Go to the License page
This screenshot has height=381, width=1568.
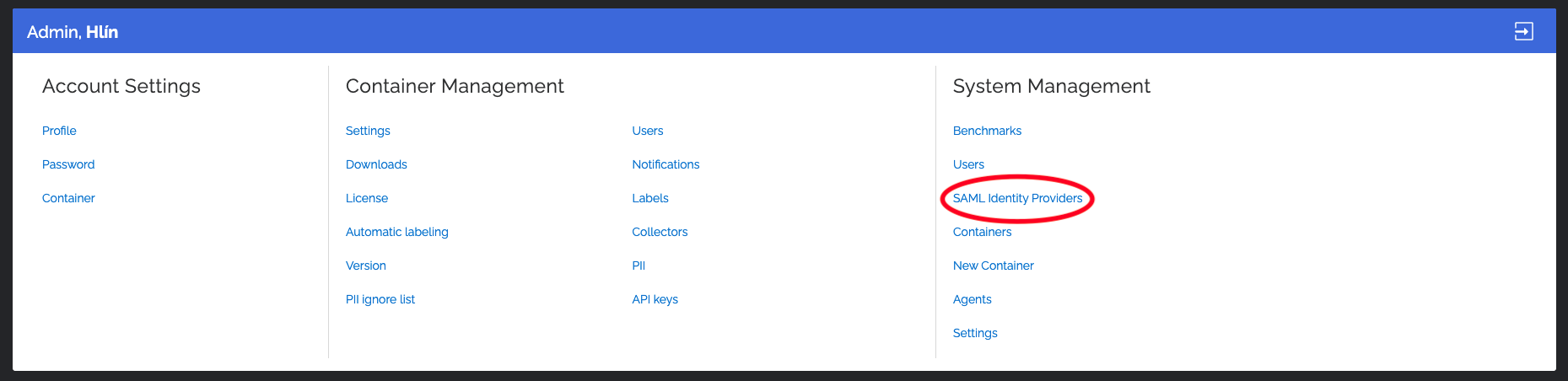click(x=367, y=198)
